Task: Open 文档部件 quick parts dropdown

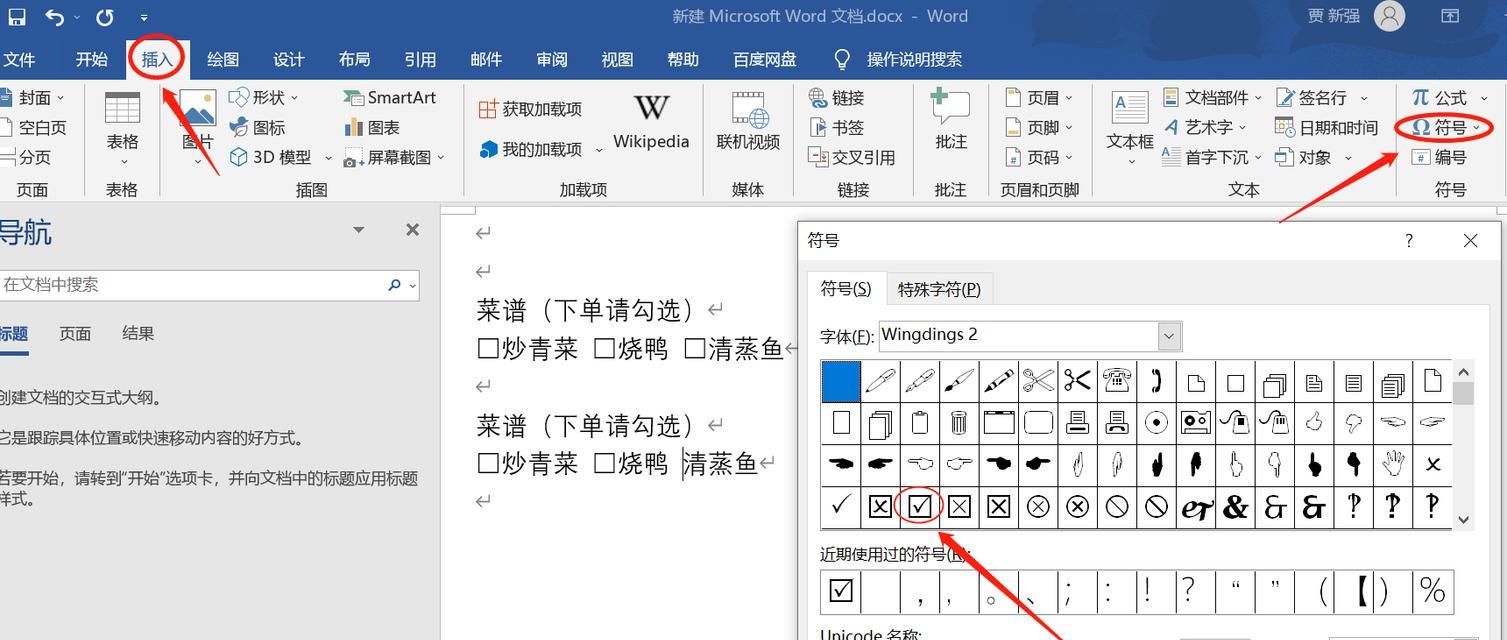Action: pos(1213,98)
